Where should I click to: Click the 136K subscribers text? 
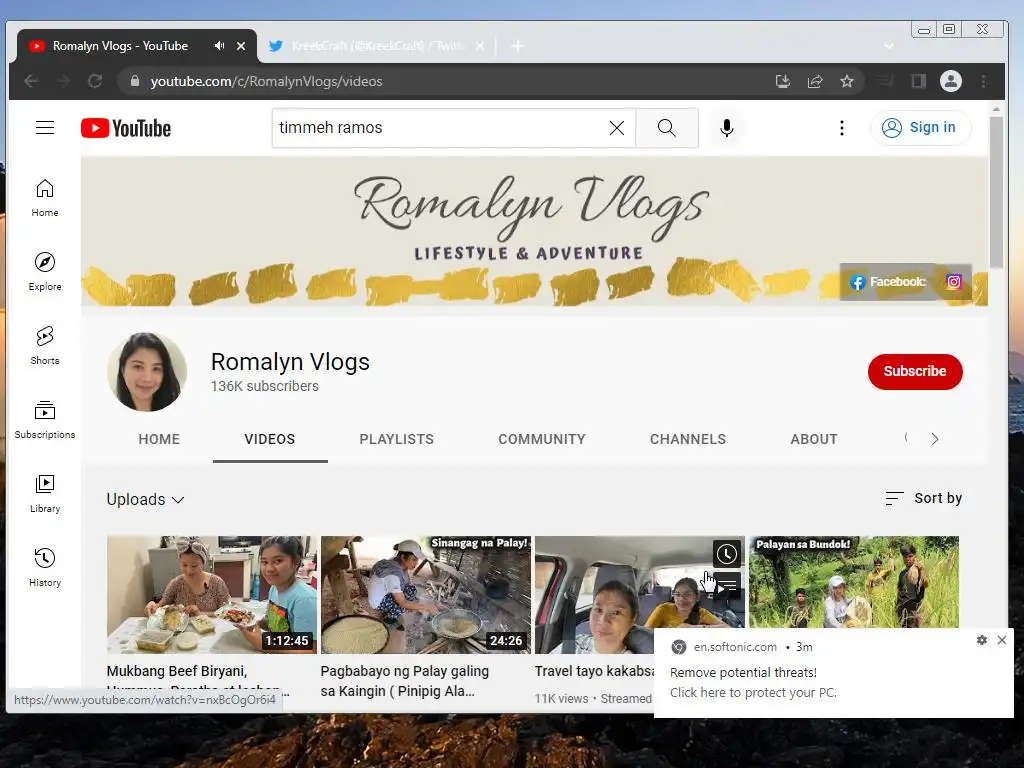click(264, 386)
